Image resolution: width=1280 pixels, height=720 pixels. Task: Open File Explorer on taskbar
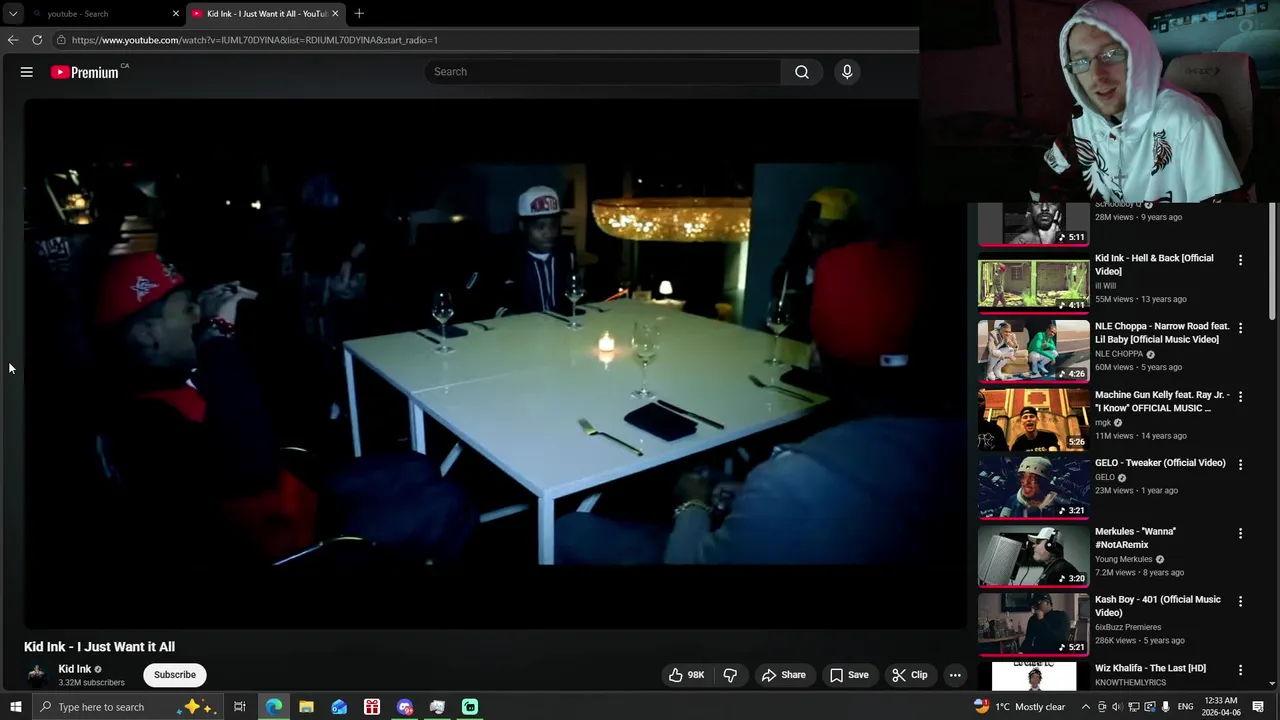point(307,707)
